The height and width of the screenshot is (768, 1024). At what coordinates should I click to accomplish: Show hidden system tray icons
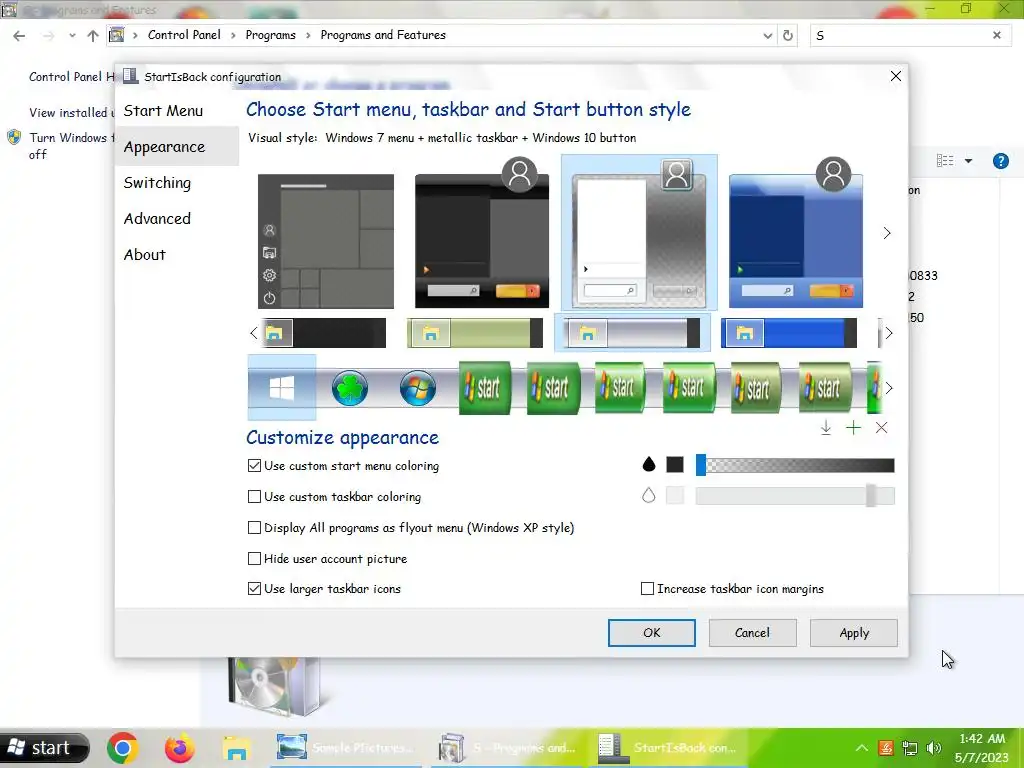click(x=862, y=748)
